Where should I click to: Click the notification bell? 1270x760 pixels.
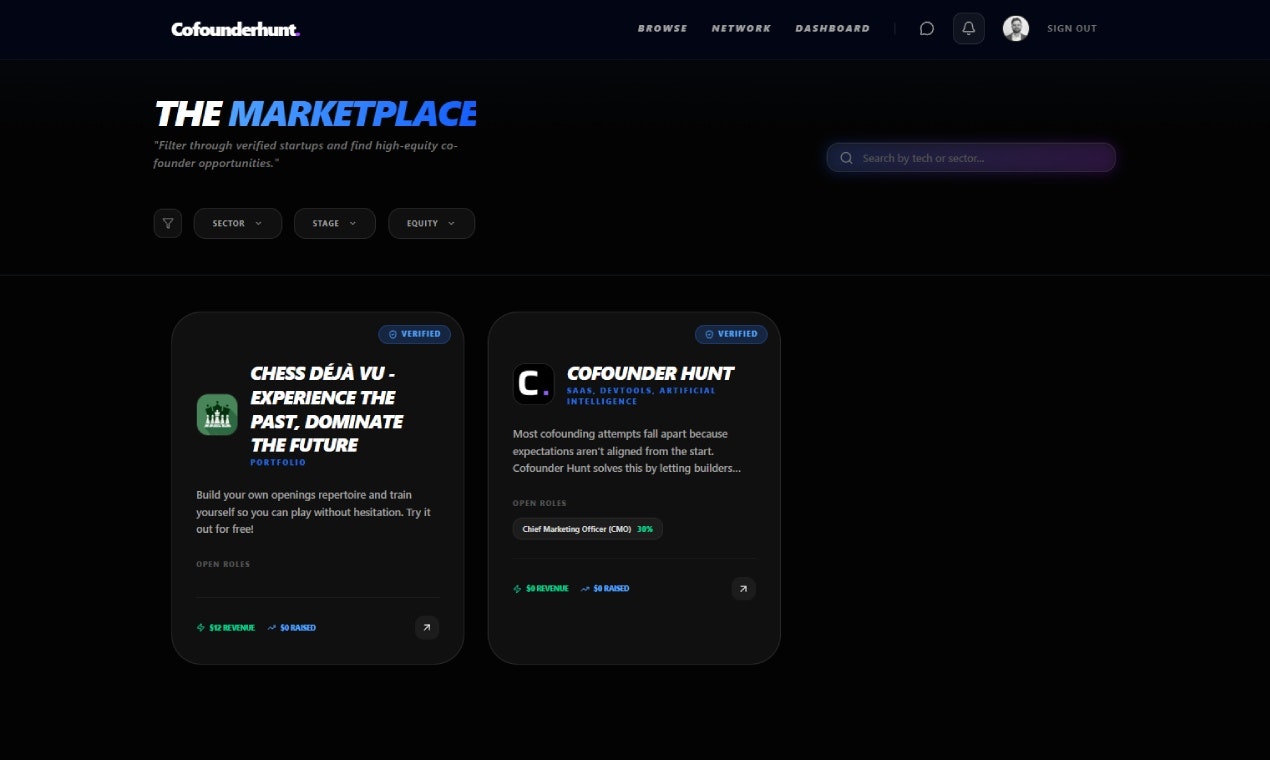(x=968, y=28)
